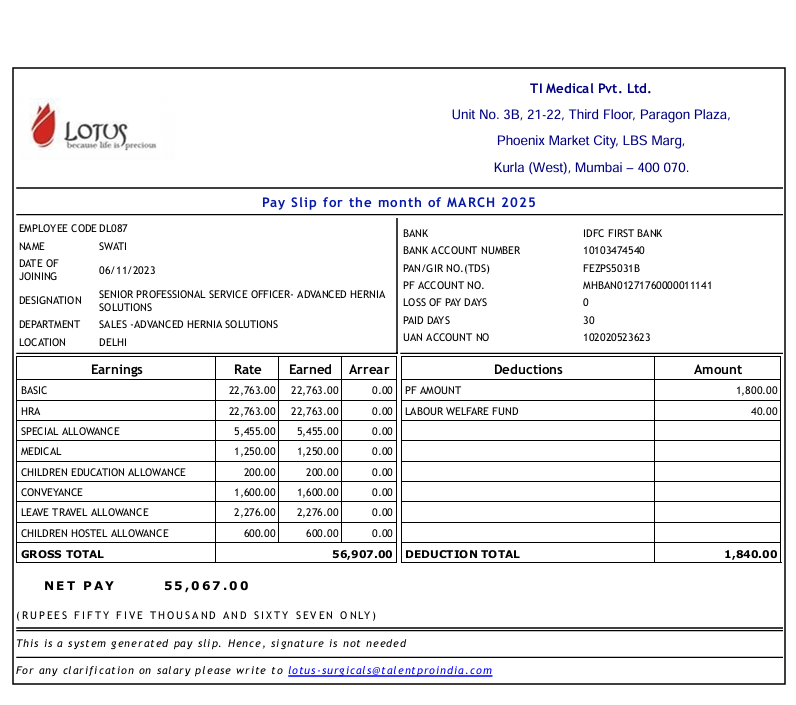Screen dimensions: 796x705
Task: Select the deduction total value 1,840.00
Action: pos(750,553)
